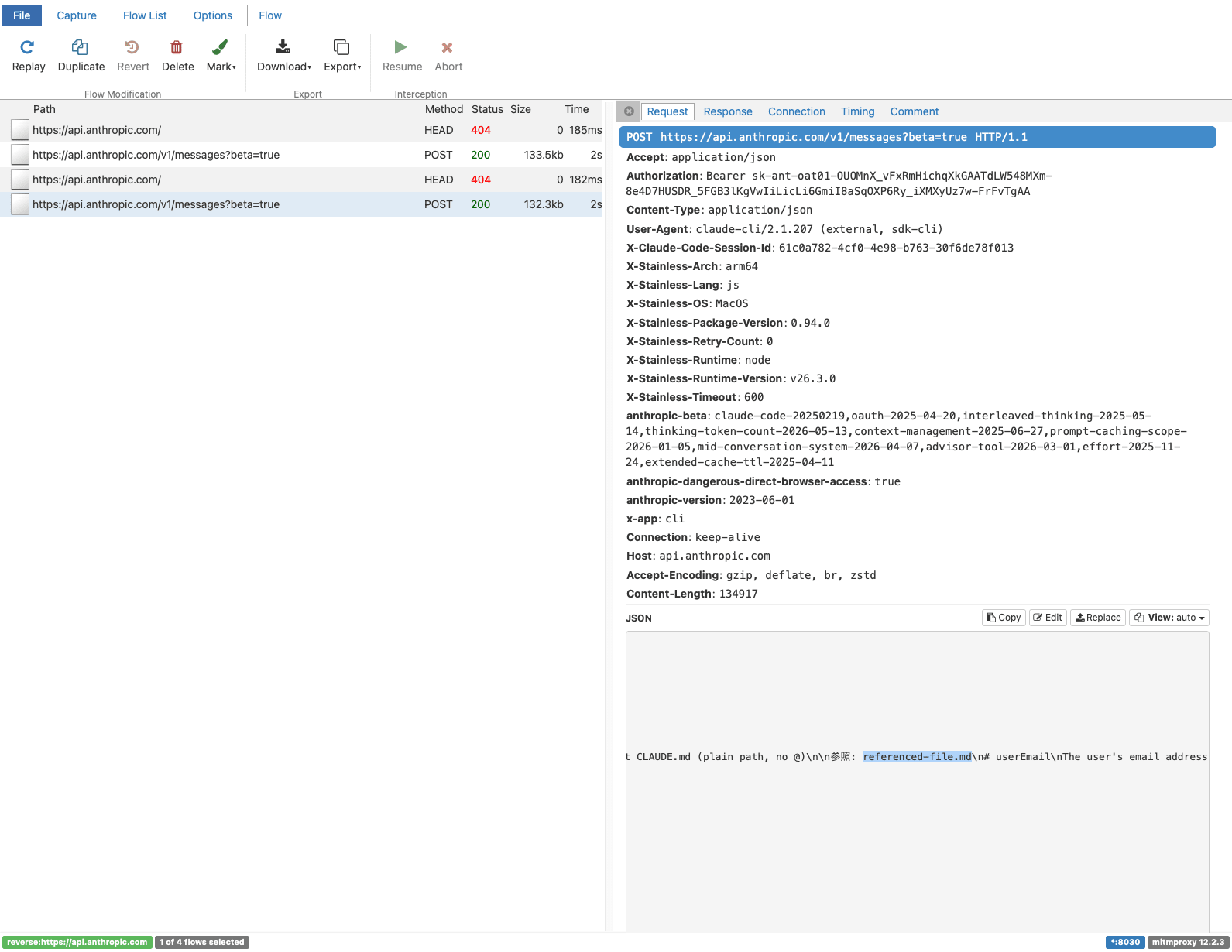This screenshot has height=952, width=1232.
Task: Click the mitmproxy 12.2.3 version badge
Action: pos(1189,942)
